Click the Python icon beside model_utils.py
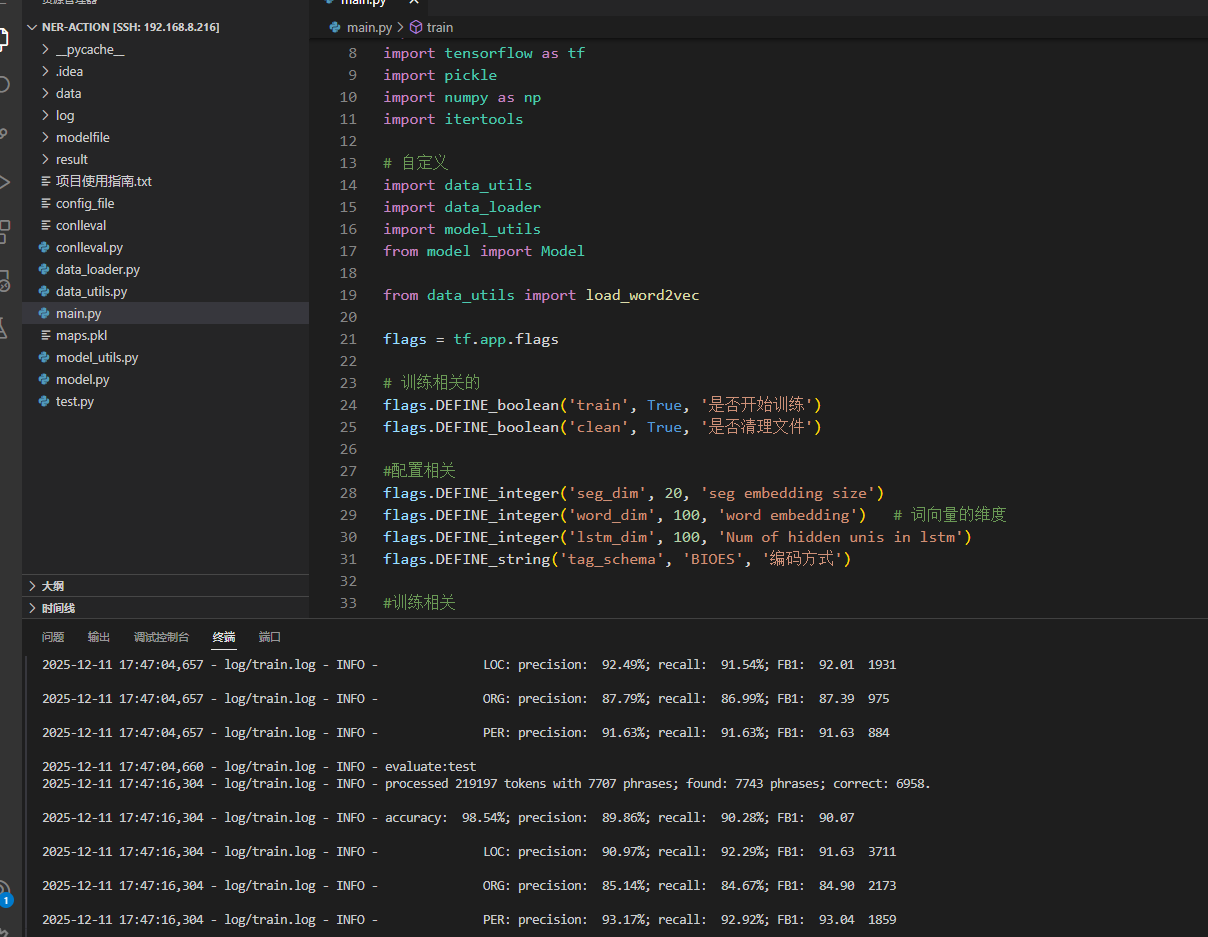 click(44, 357)
